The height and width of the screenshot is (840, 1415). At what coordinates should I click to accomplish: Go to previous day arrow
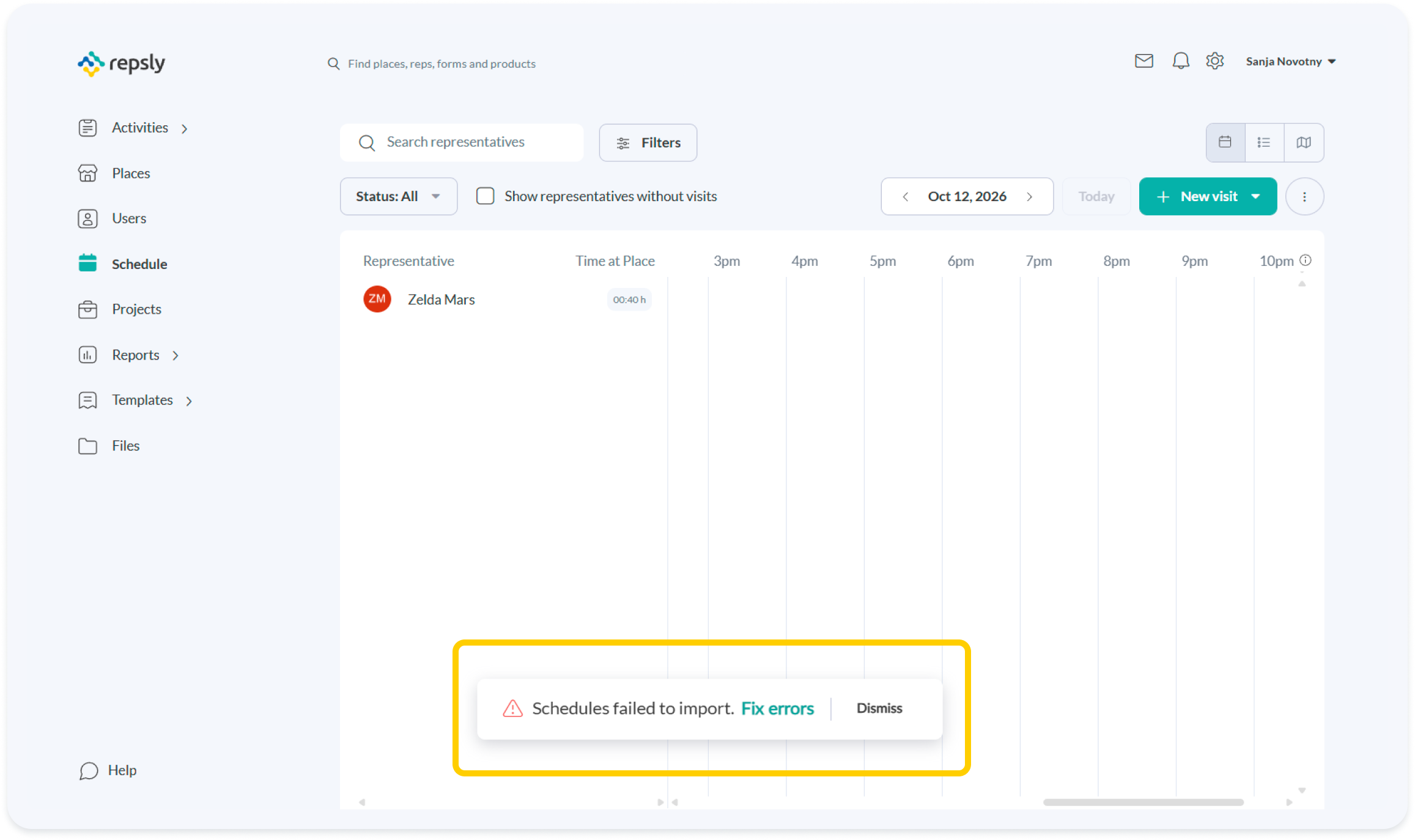pyautogui.click(x=906, y=197)
